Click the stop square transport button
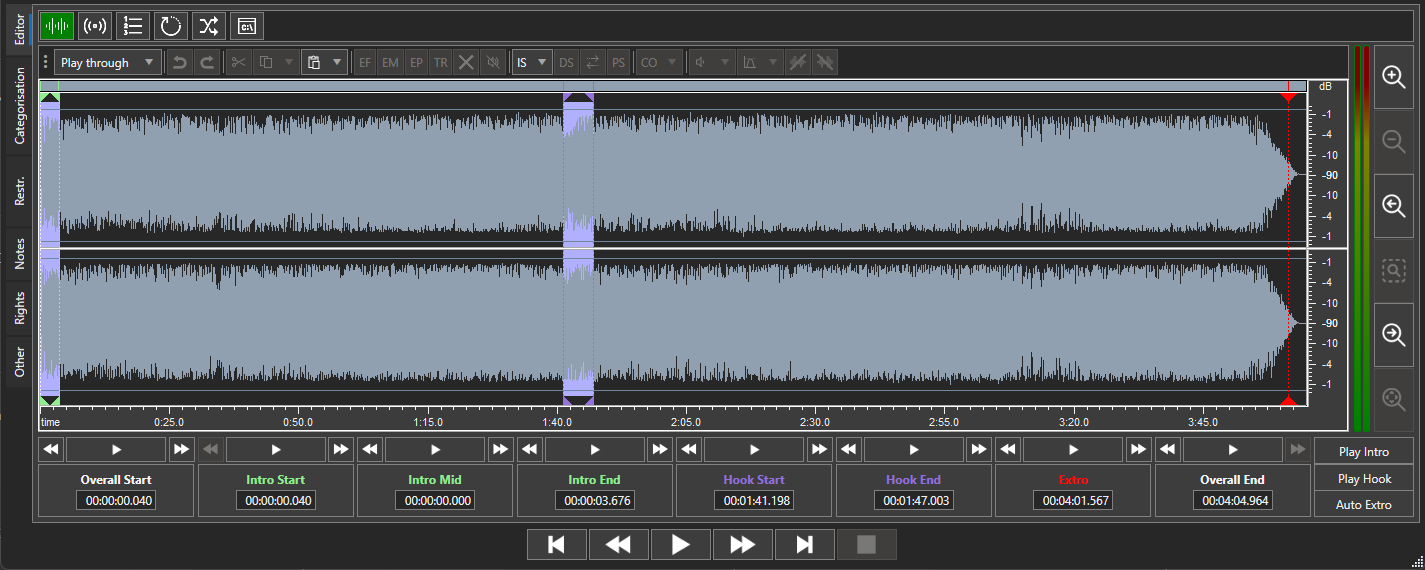 867,544
